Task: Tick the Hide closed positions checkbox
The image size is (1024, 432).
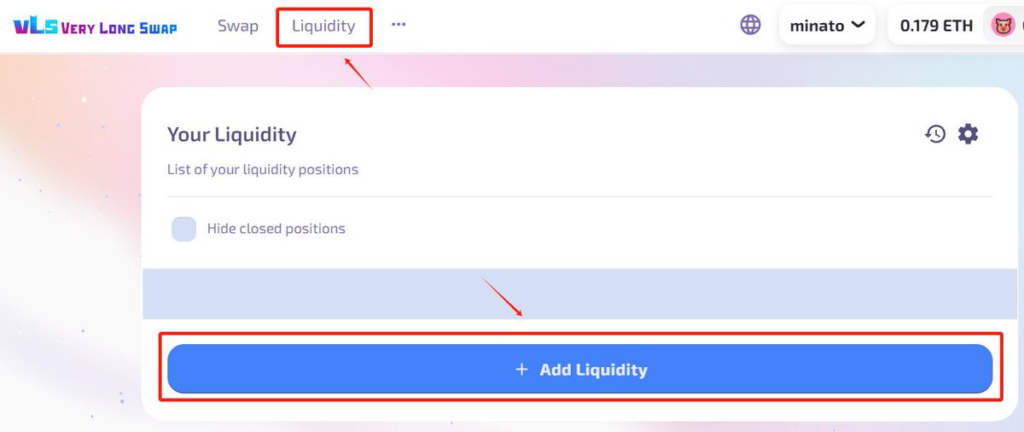Action: (184, 229)
